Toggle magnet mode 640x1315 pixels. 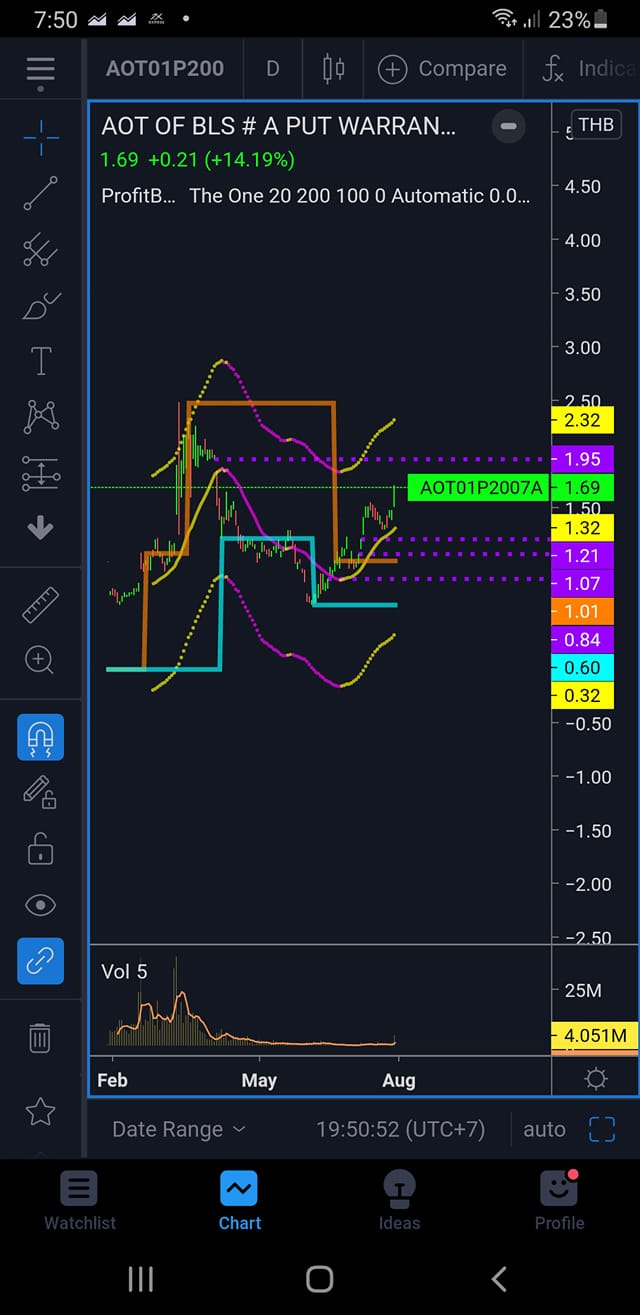coord(40,737)
